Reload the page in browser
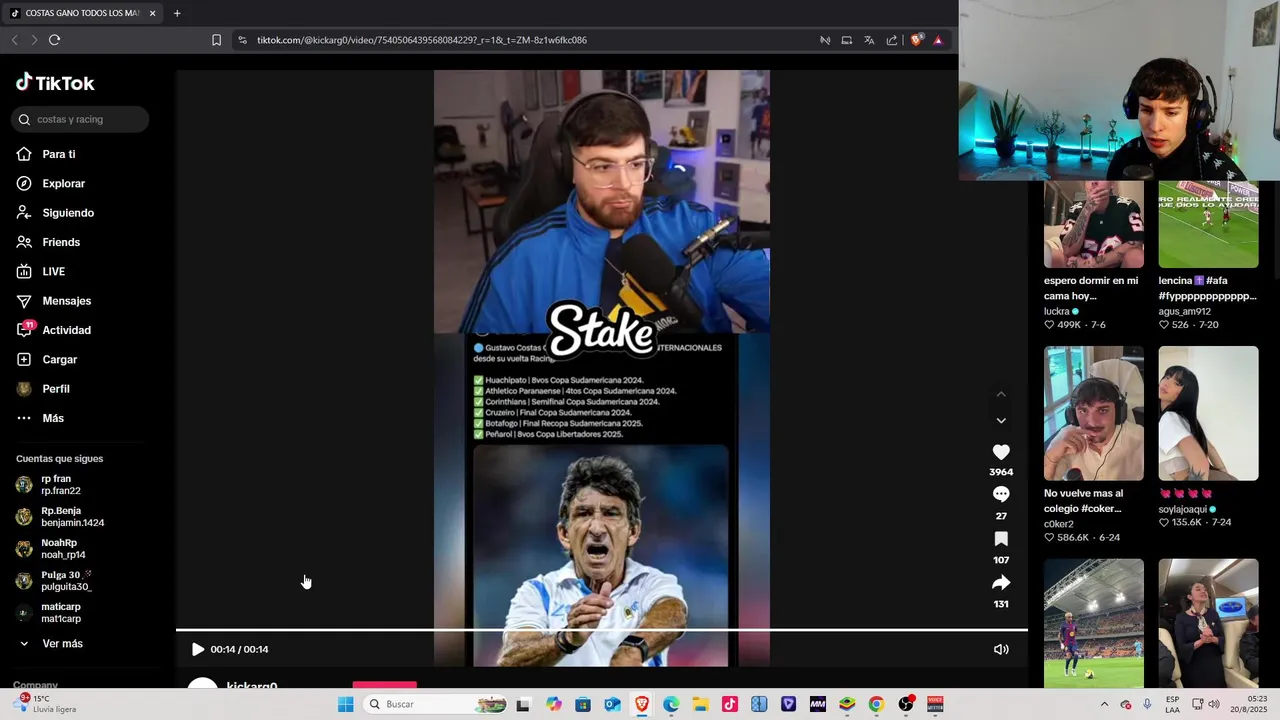Screen dimensions: 1280x720 click(54, 40)
